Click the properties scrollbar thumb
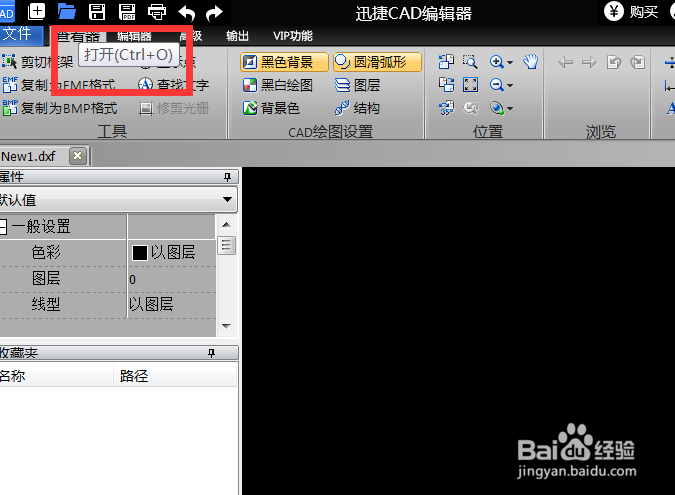 click(226, 245)
